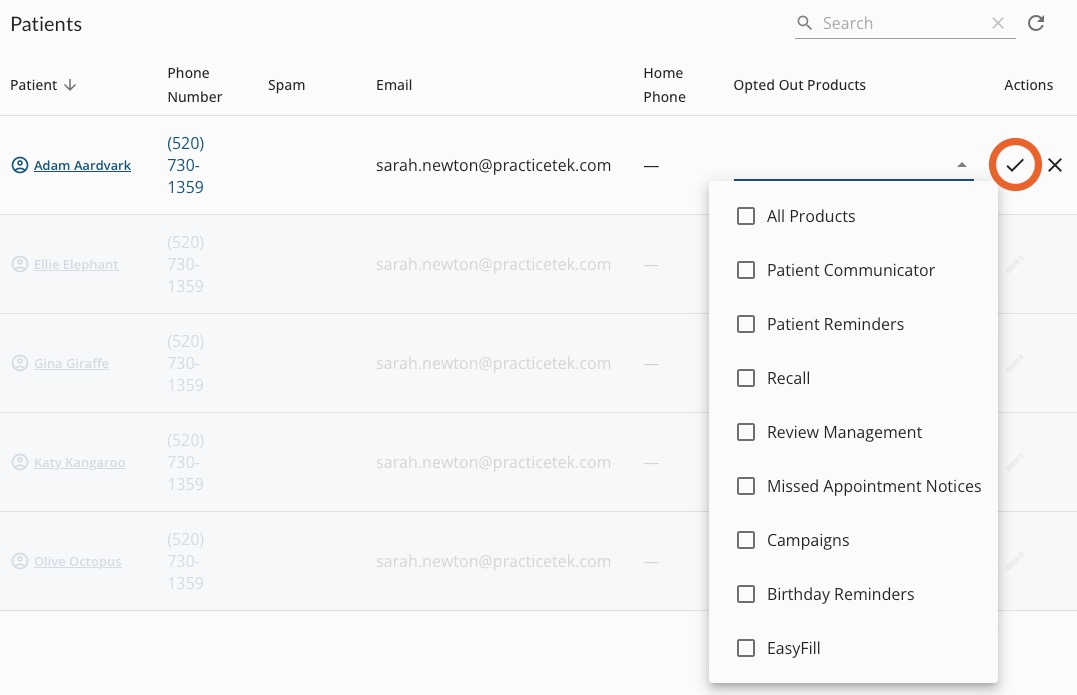Click the edit pencil for Ellie Elephant
This screenshot has width=1077, height=695.
(x=1015, y=264)
